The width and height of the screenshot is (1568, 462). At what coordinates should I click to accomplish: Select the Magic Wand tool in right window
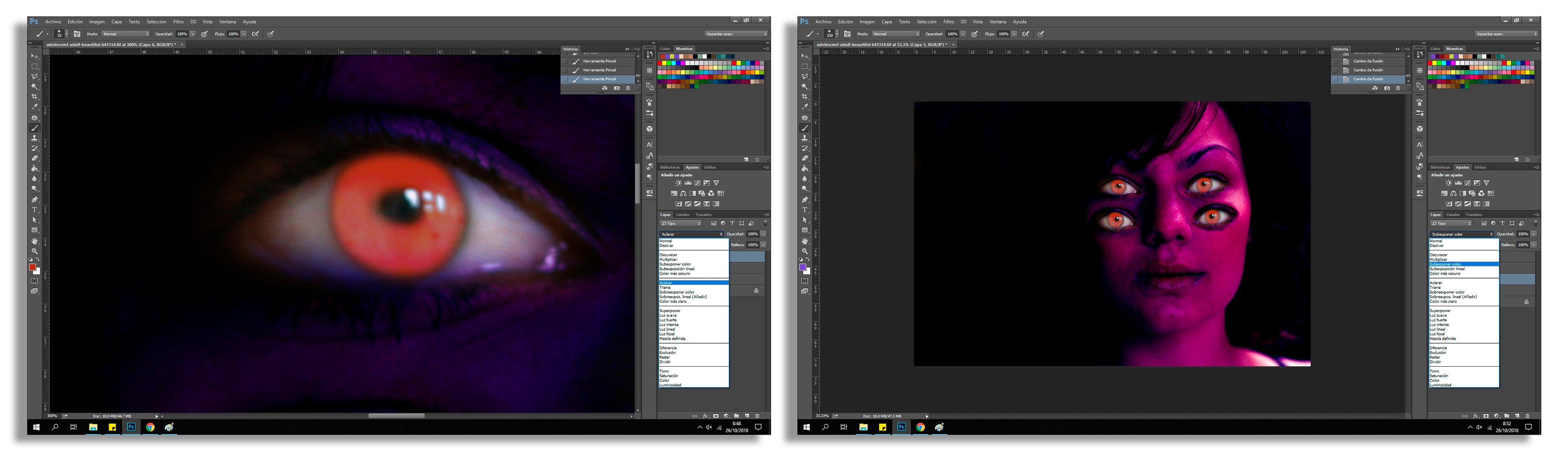click(805, 87)
